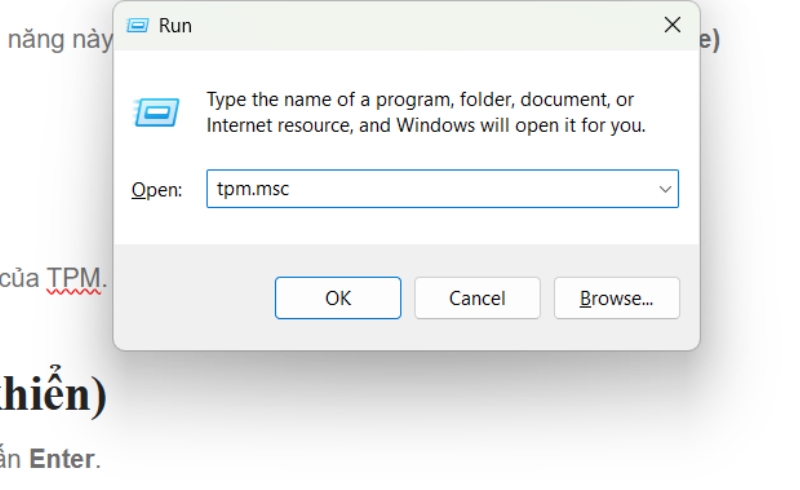Screen dimensions: 800x490
Task: Cancel the Run dialog
Action: (x=477, y=298)
